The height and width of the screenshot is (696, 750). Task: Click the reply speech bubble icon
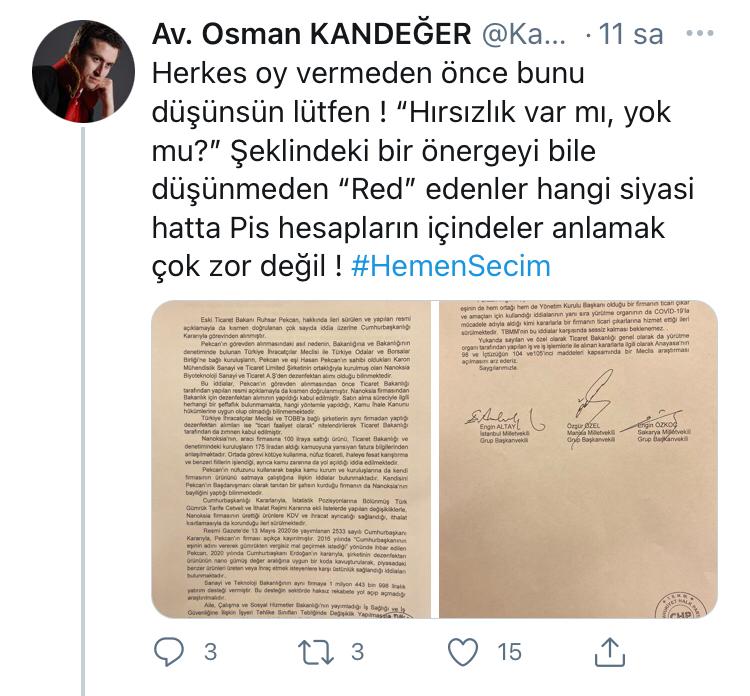click(x=169, y=652)
